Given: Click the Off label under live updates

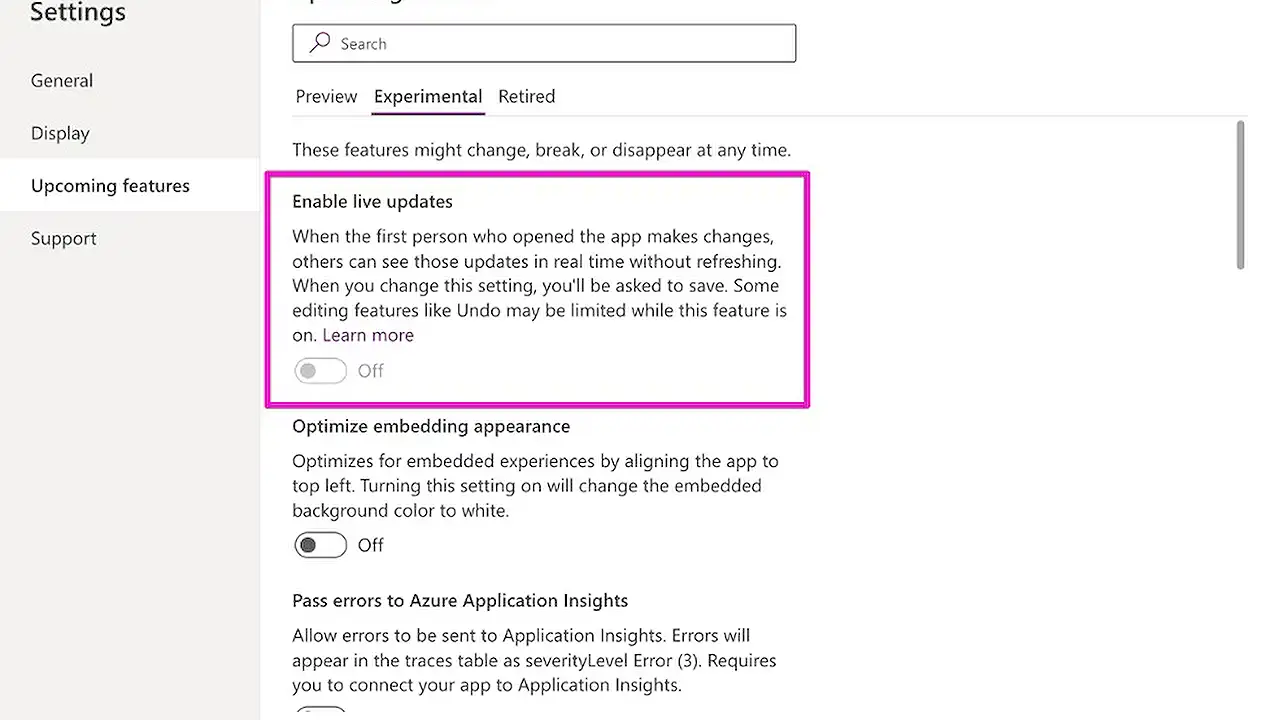Looking at the screenshot, I should coord(371,371).
